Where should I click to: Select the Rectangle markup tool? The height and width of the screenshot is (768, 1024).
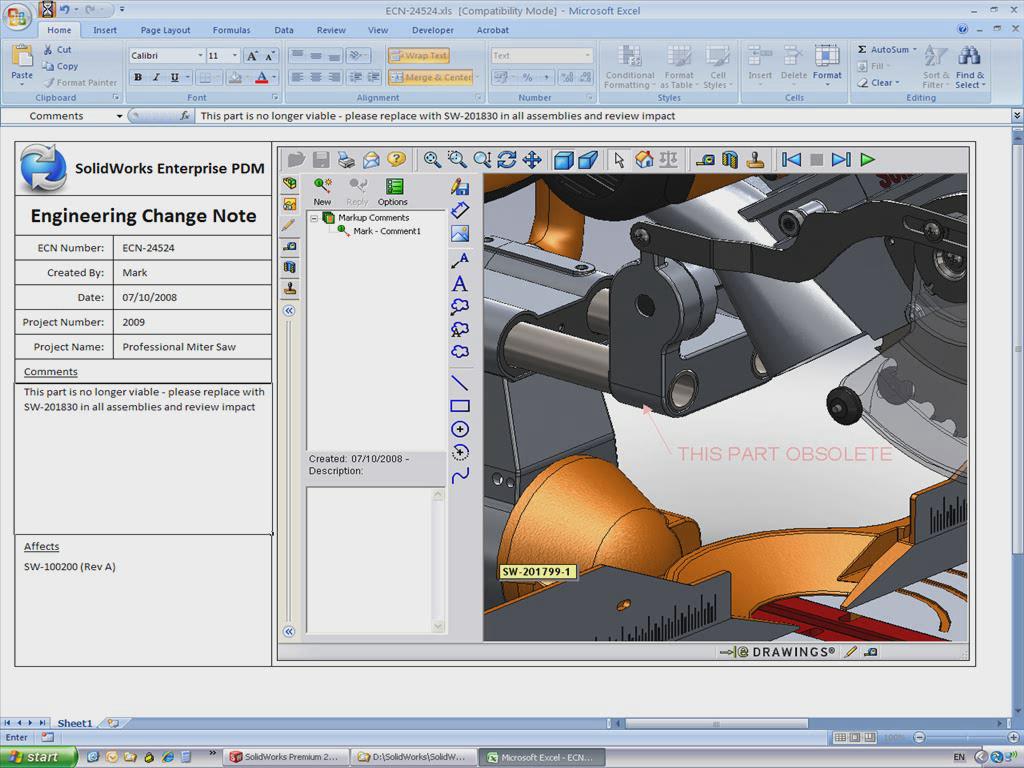[460, 406]
